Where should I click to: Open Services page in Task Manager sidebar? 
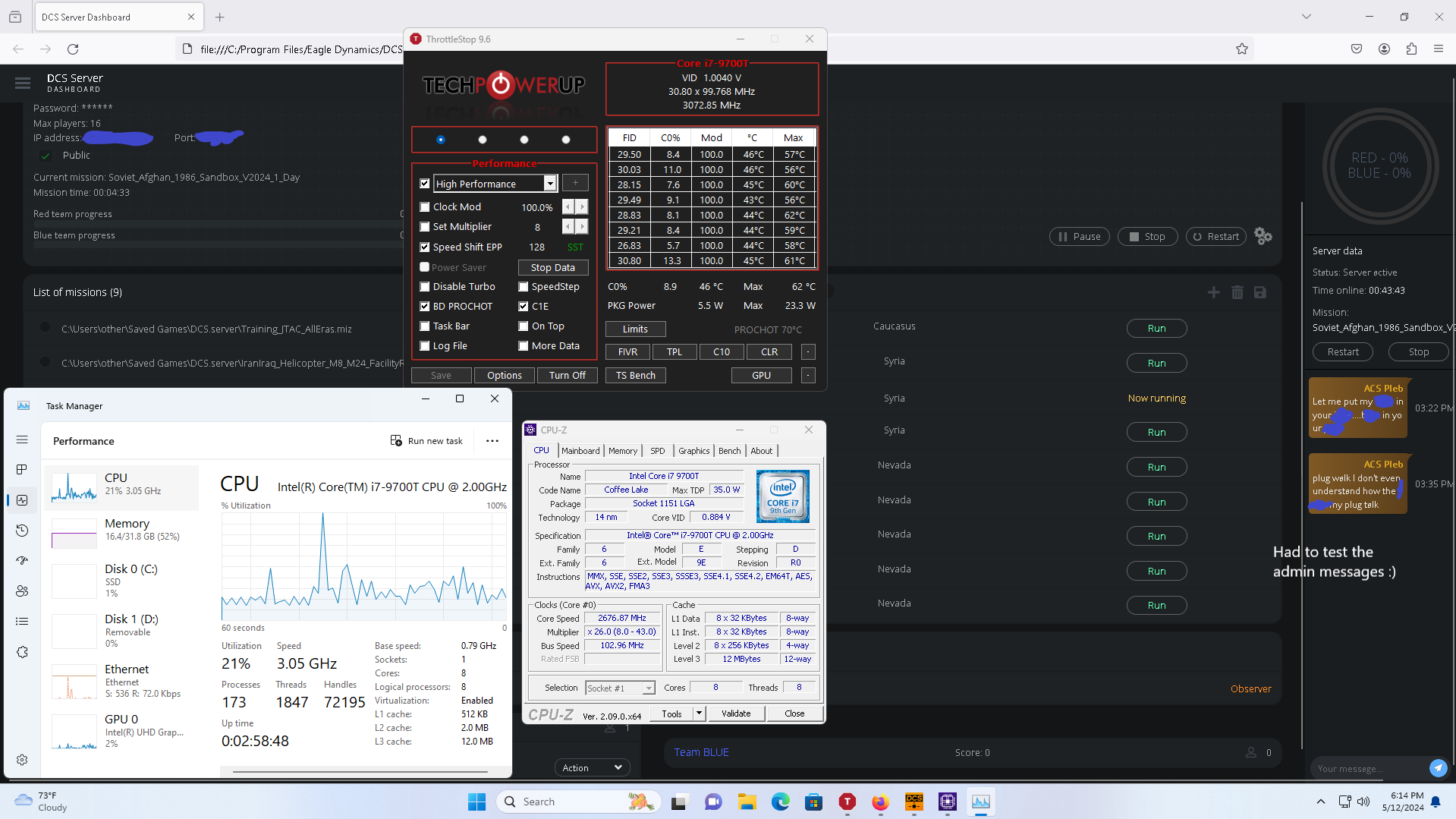(22, 652)
